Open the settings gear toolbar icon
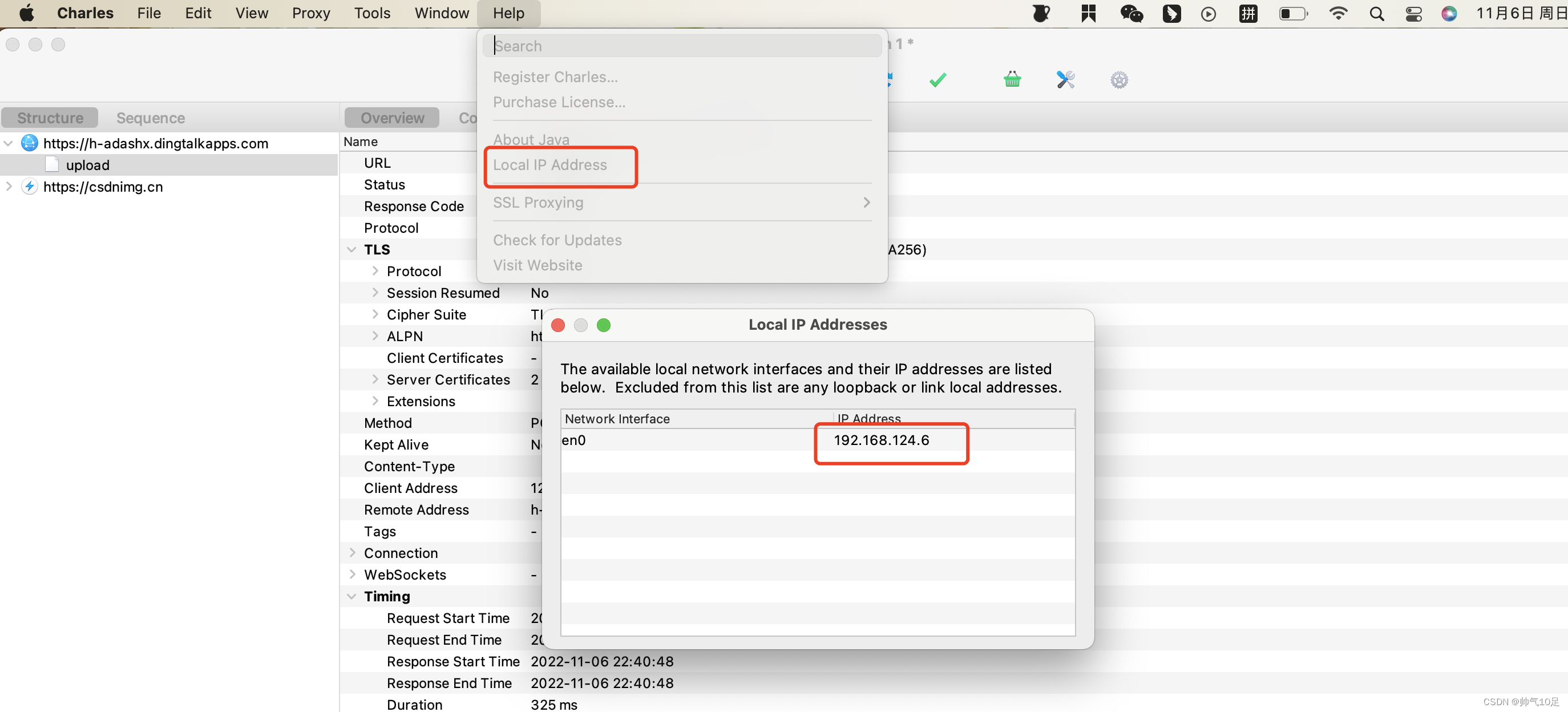 click(x=1119, y=80)
